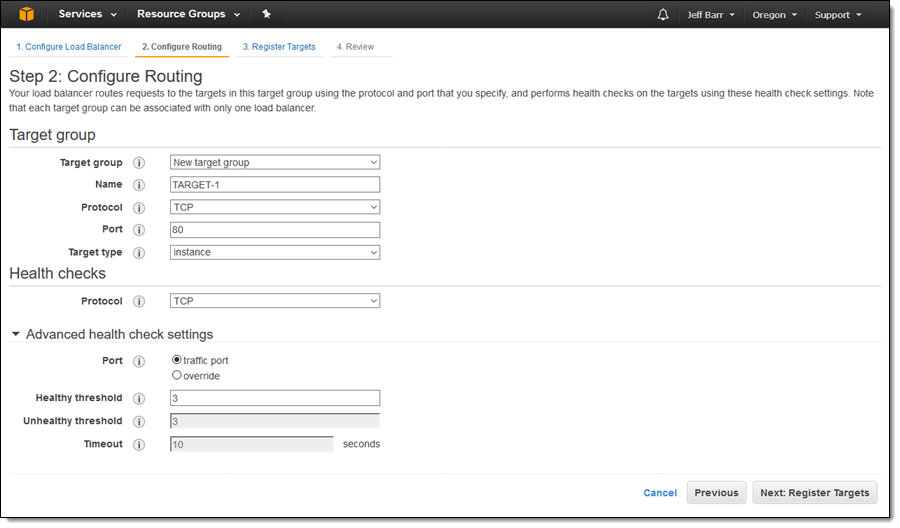Show info for Timeout setting
The image size is (900, 528).
click(x=139, y=445)
